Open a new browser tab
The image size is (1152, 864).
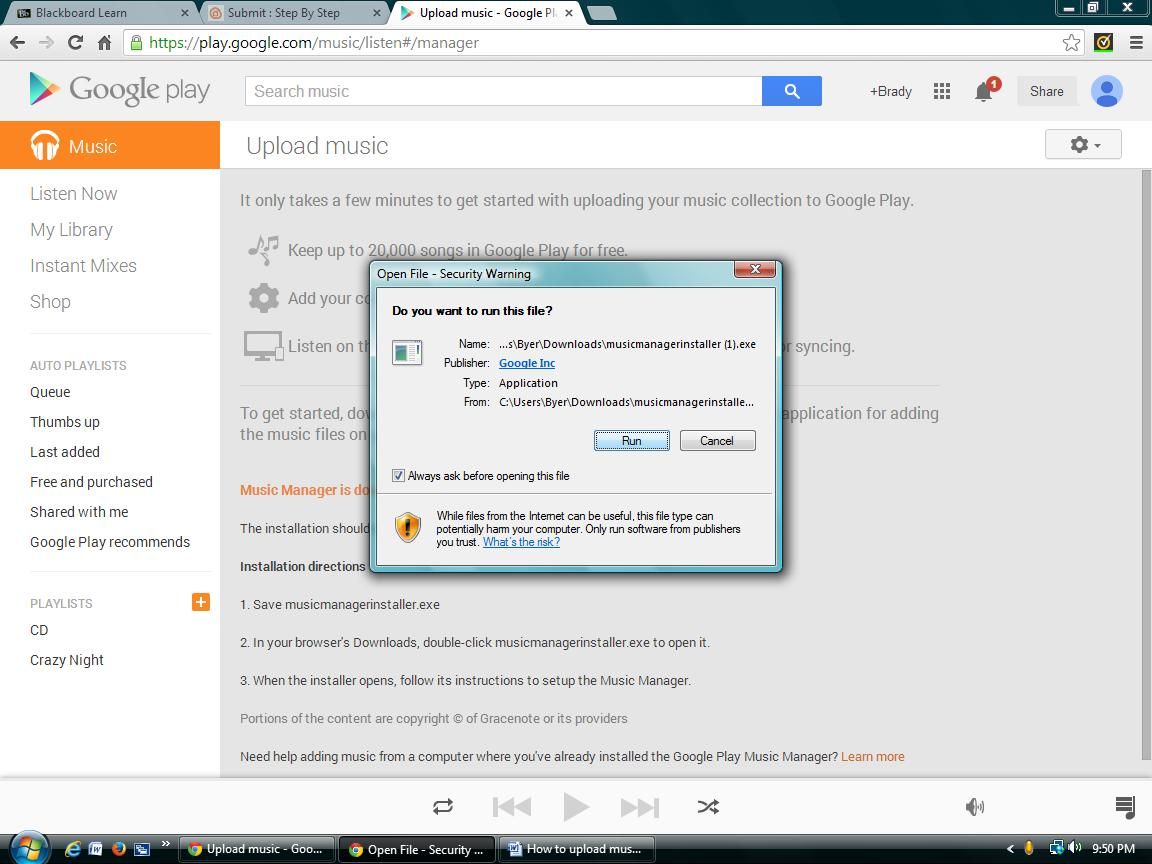(602, 12)
